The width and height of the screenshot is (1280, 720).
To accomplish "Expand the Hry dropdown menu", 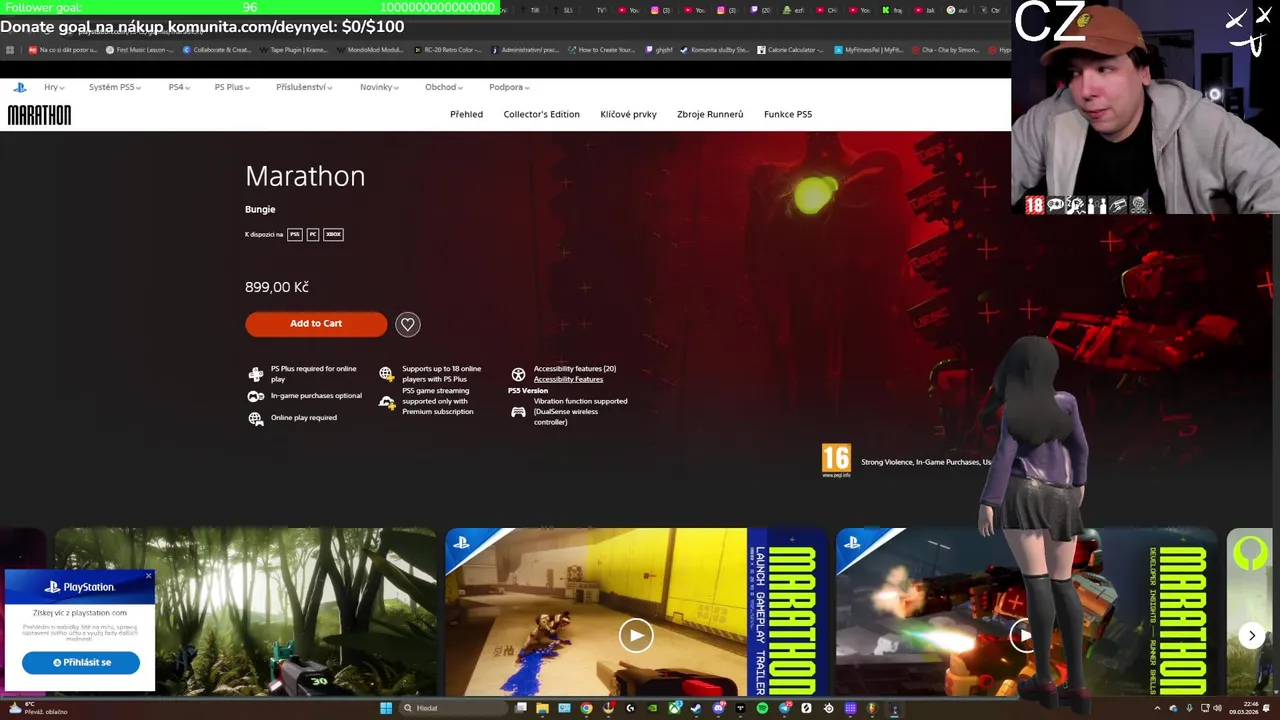I will pyautogui.click(x=53, y=87).
